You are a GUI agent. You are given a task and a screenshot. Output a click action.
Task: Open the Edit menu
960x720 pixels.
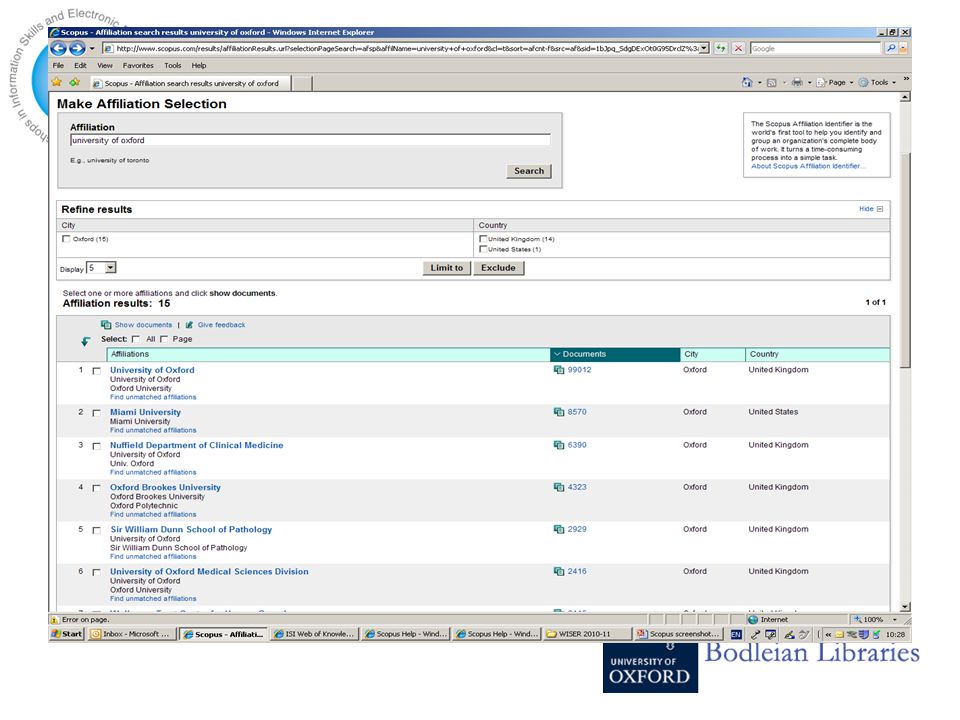point(80,66)
